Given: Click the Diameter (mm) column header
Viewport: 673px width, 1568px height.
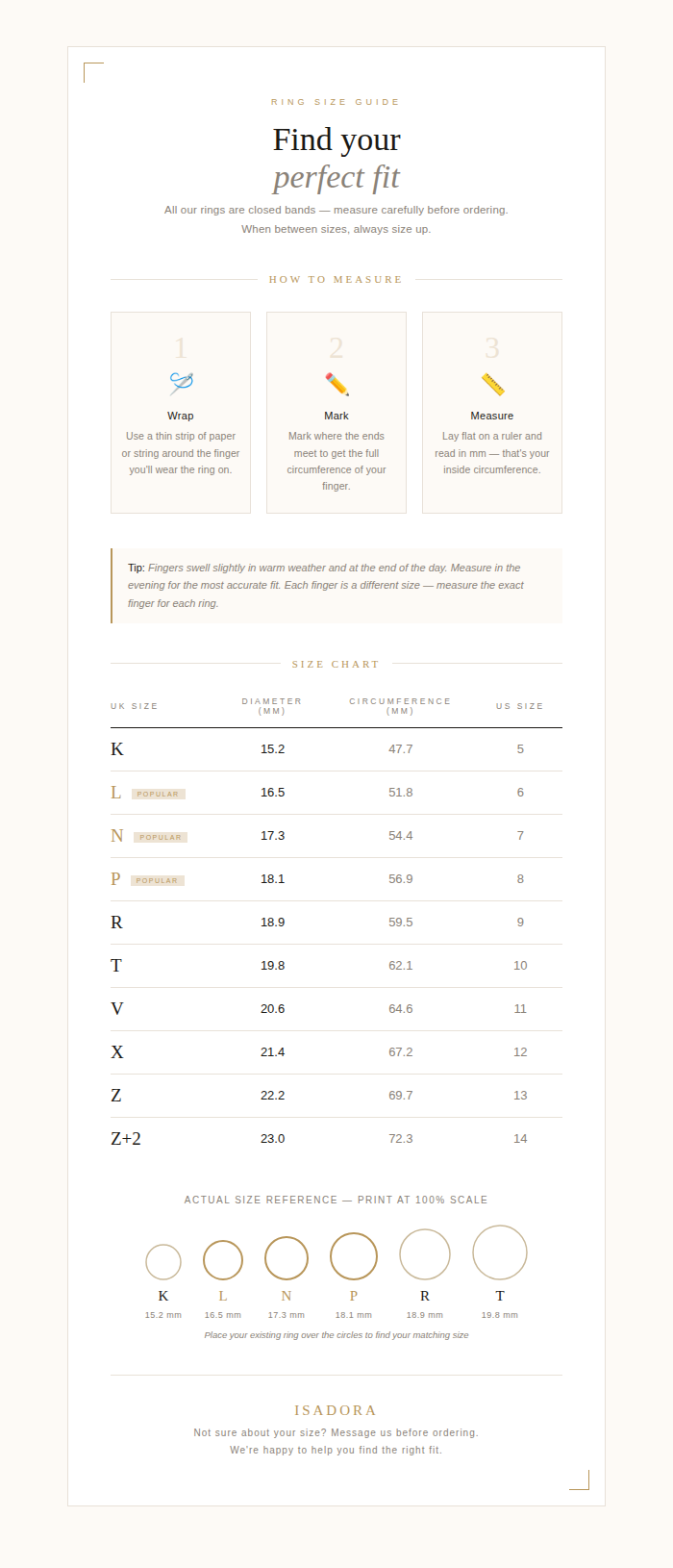Looking at the screenshot, I should coord(272,706).
